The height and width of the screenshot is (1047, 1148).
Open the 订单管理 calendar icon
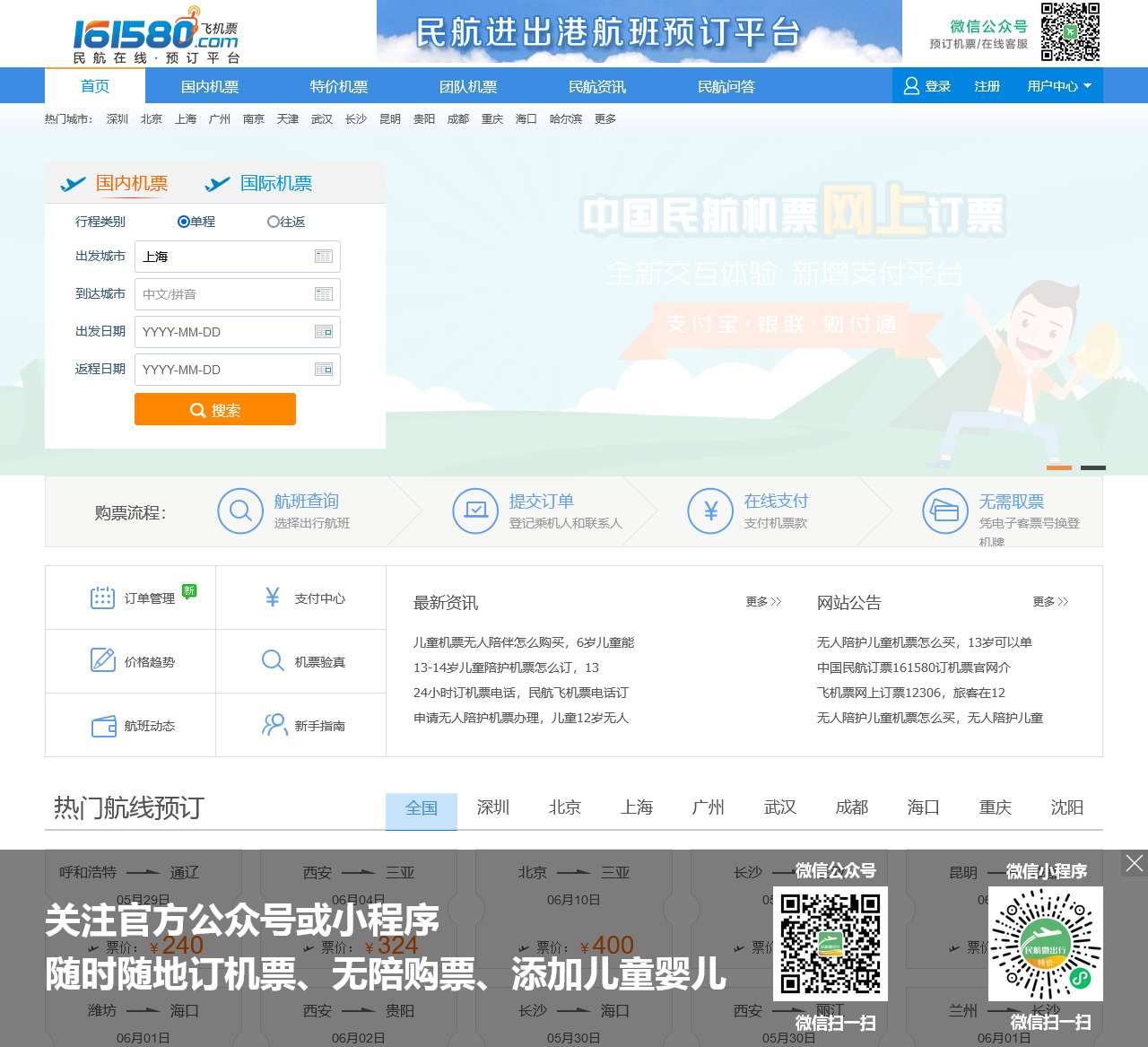[102, 598]
